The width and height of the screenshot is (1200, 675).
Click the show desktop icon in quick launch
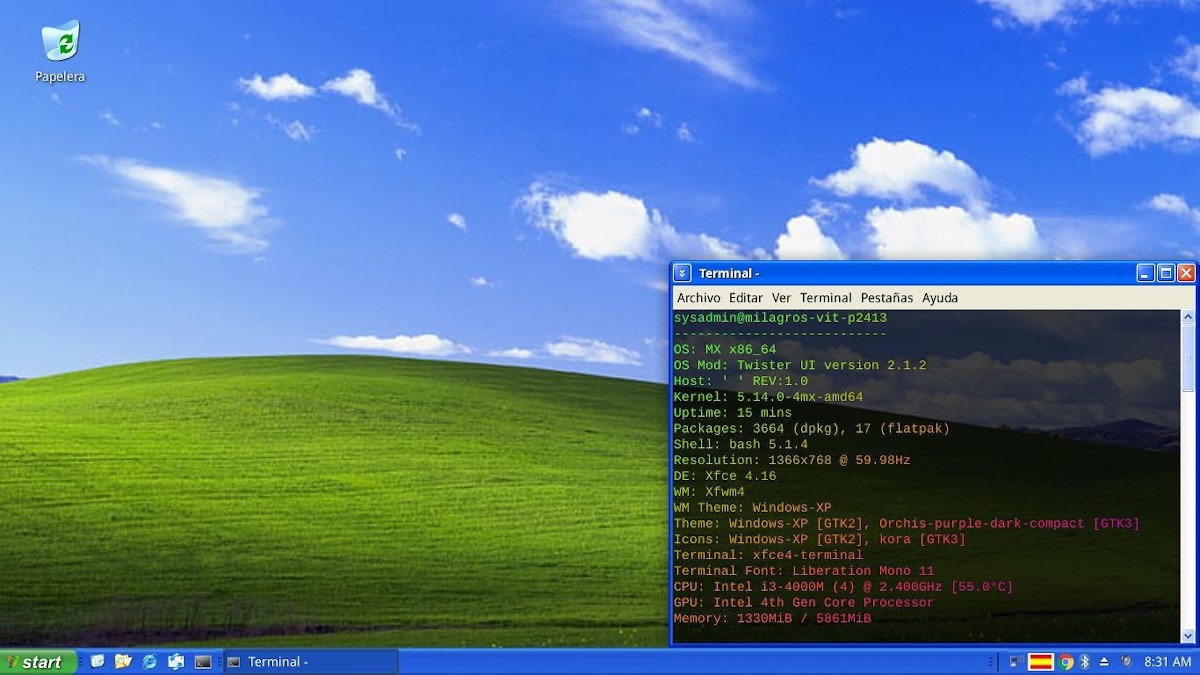(x=97, y=661)
